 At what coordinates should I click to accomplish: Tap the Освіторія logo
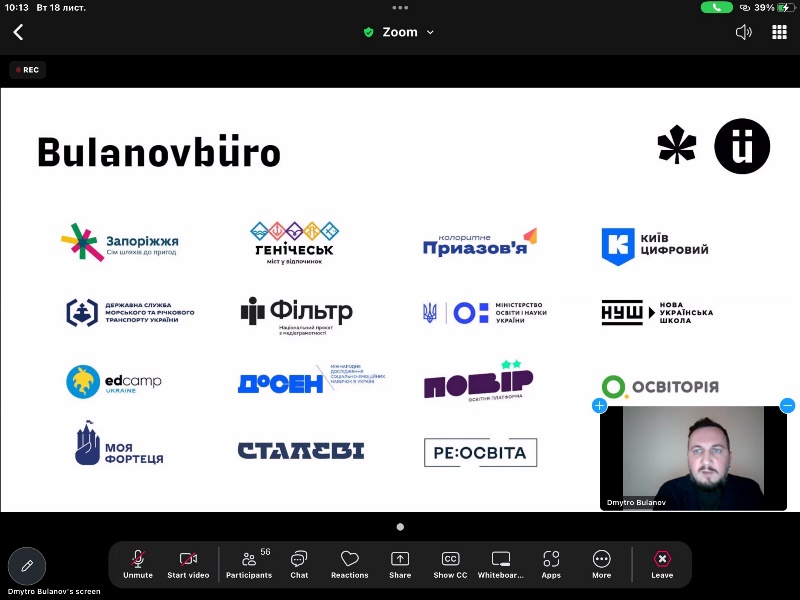coord(660,386)
